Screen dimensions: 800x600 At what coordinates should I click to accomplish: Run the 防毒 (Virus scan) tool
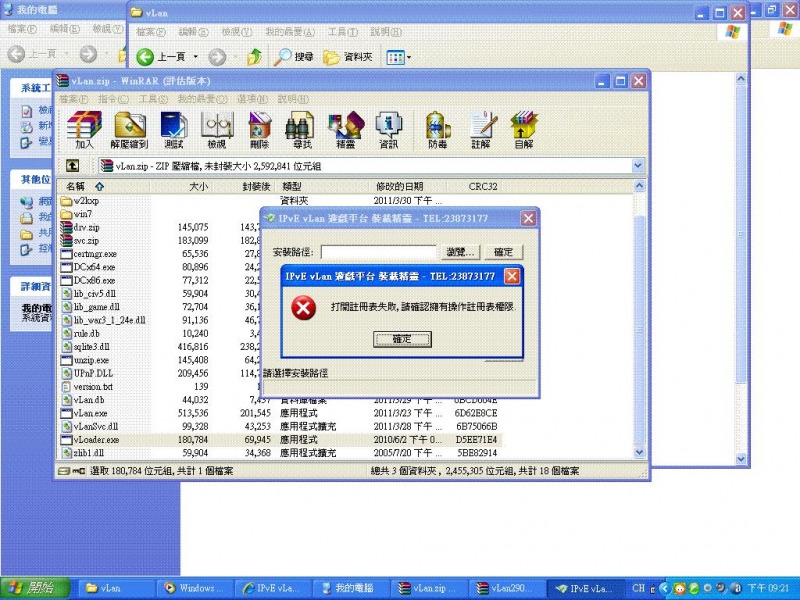(436, 130)
